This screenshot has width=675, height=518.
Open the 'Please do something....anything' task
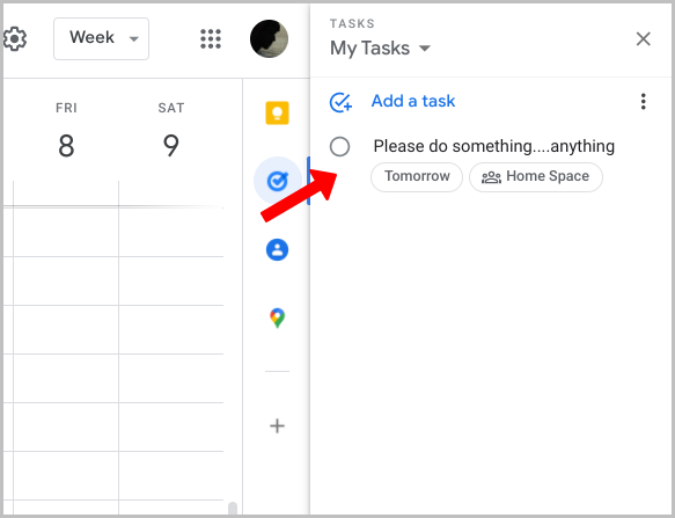point(494,146)
